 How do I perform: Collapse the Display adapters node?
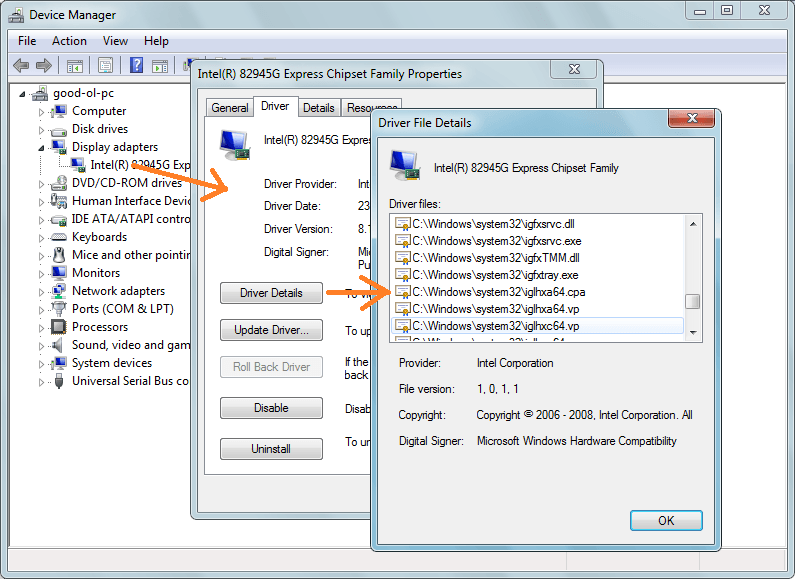[42, 147]
